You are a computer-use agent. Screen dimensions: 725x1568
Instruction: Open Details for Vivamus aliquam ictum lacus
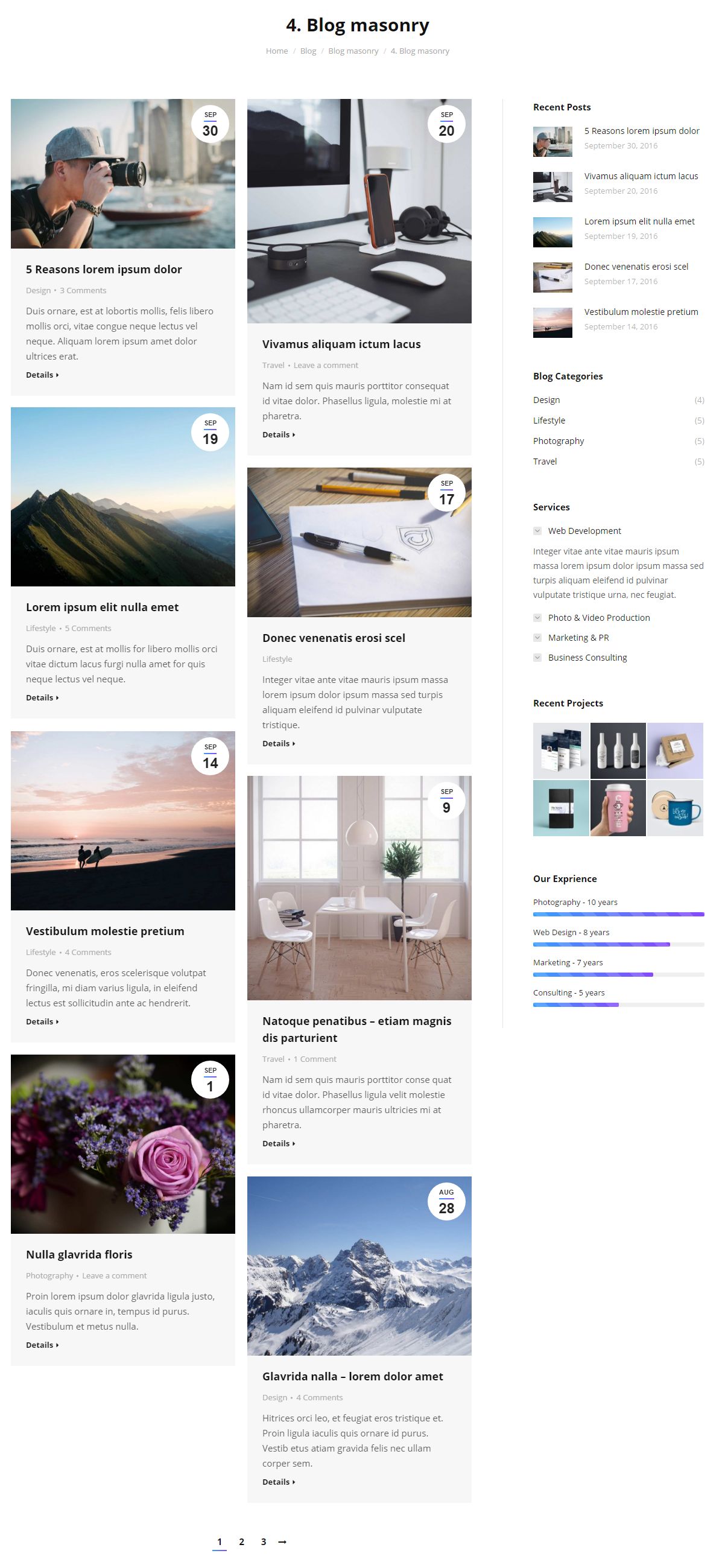[x=279, y=434]
